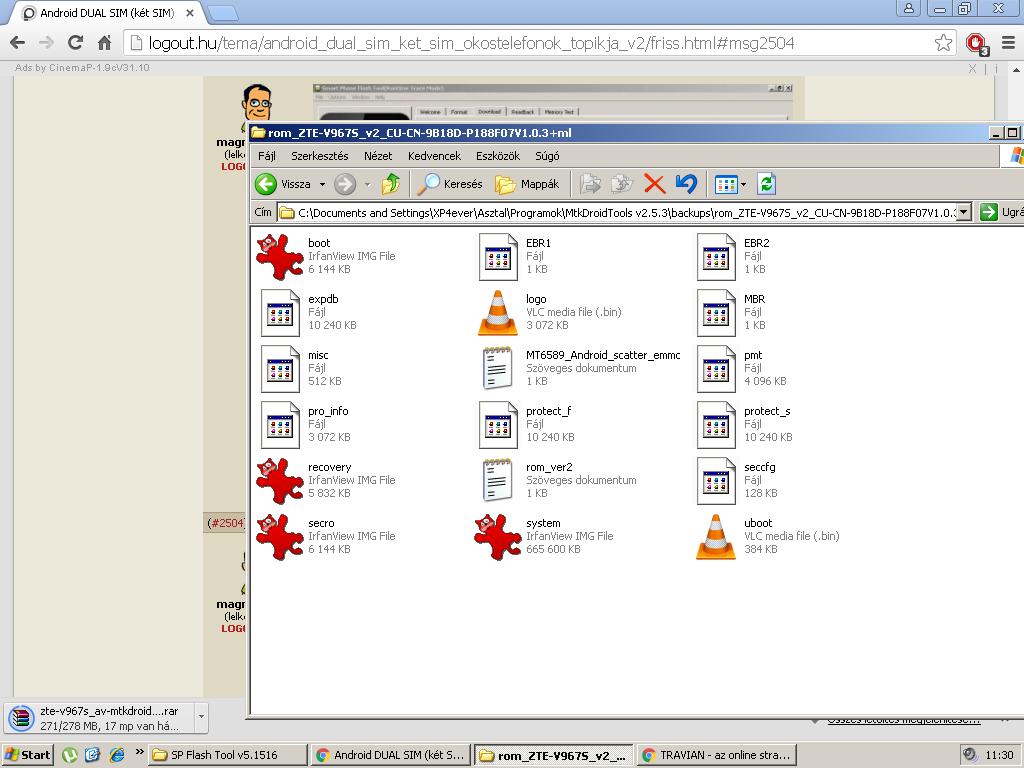This screenshot has height=768, width=1024.
Task: Open download item zte-v967s rar options arrow
Action: (201, 717)
